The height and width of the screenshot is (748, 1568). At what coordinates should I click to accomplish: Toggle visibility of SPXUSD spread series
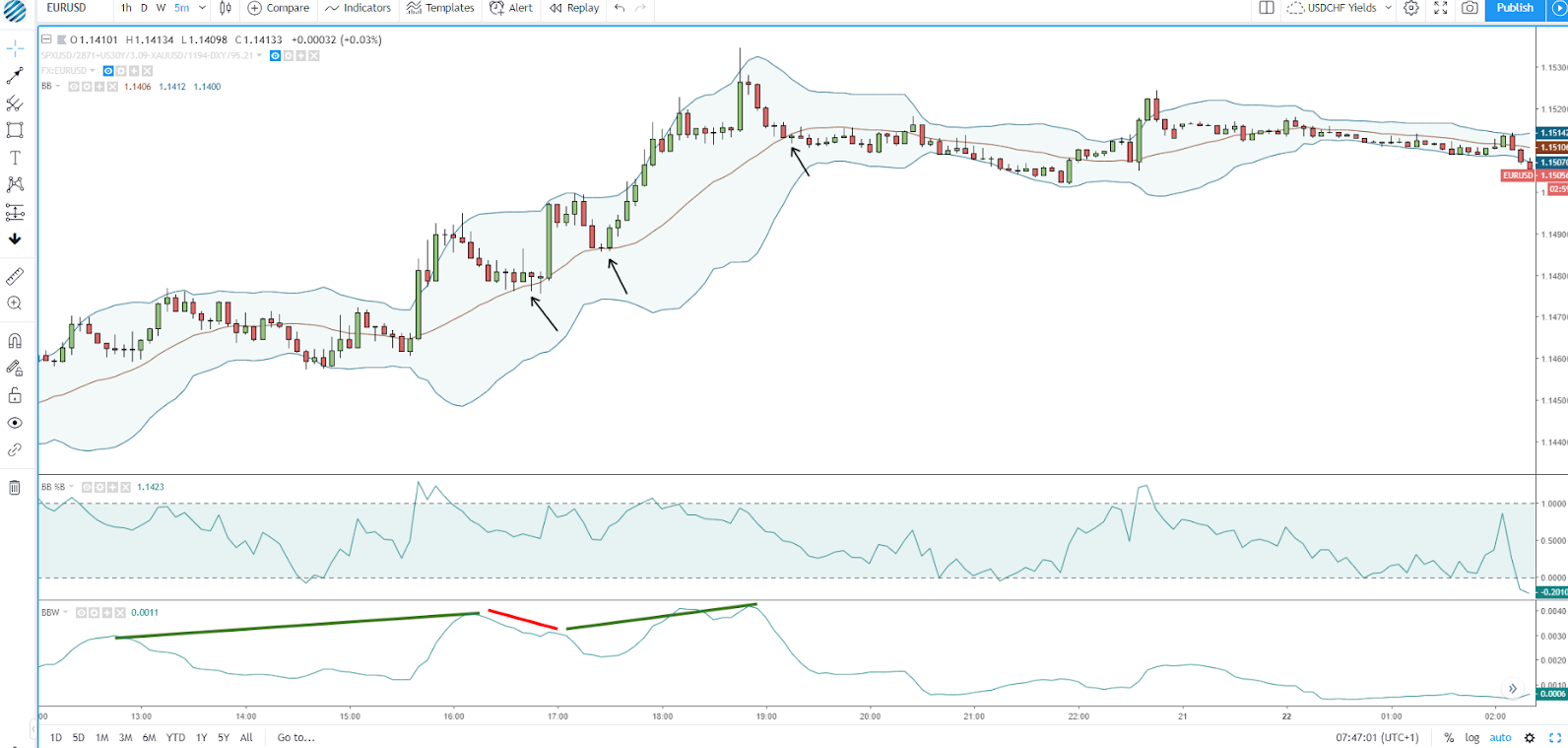tap(276, 56)
